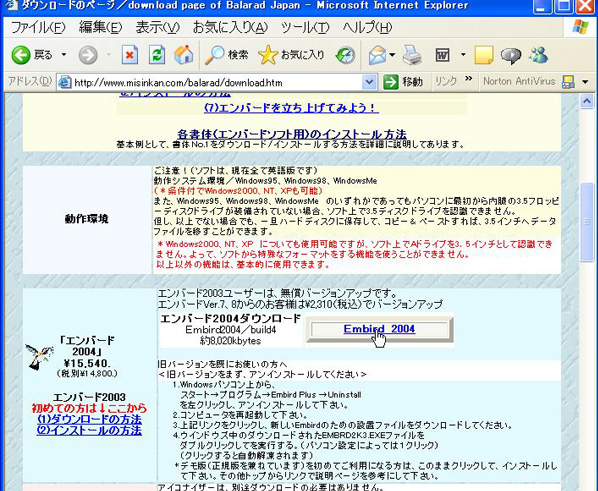Click the green-grey Forward arrow button
598x491 pixels.
point(88,55)
